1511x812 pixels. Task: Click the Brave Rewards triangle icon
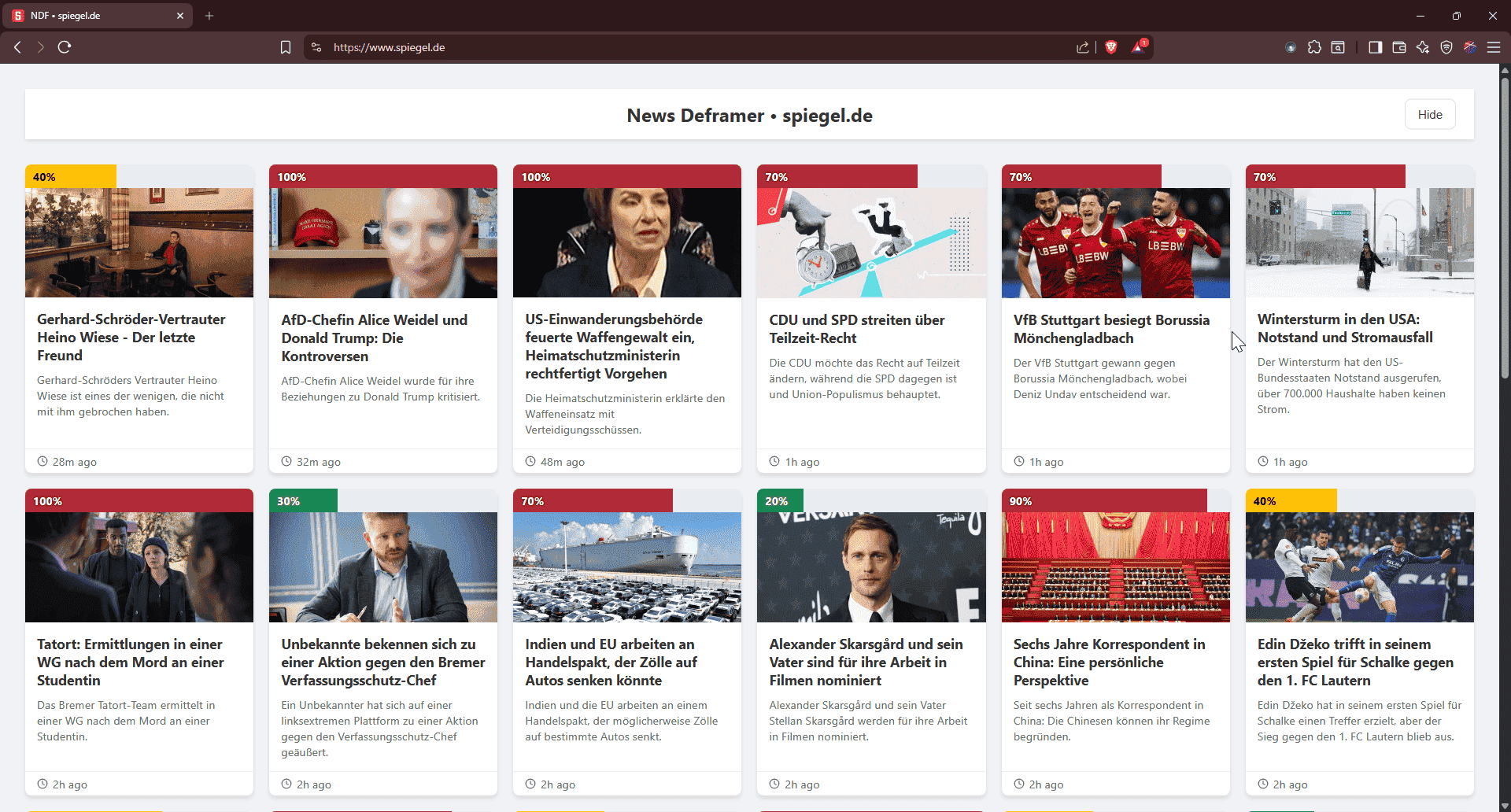pyautogui.click(x=1139, y=47)
